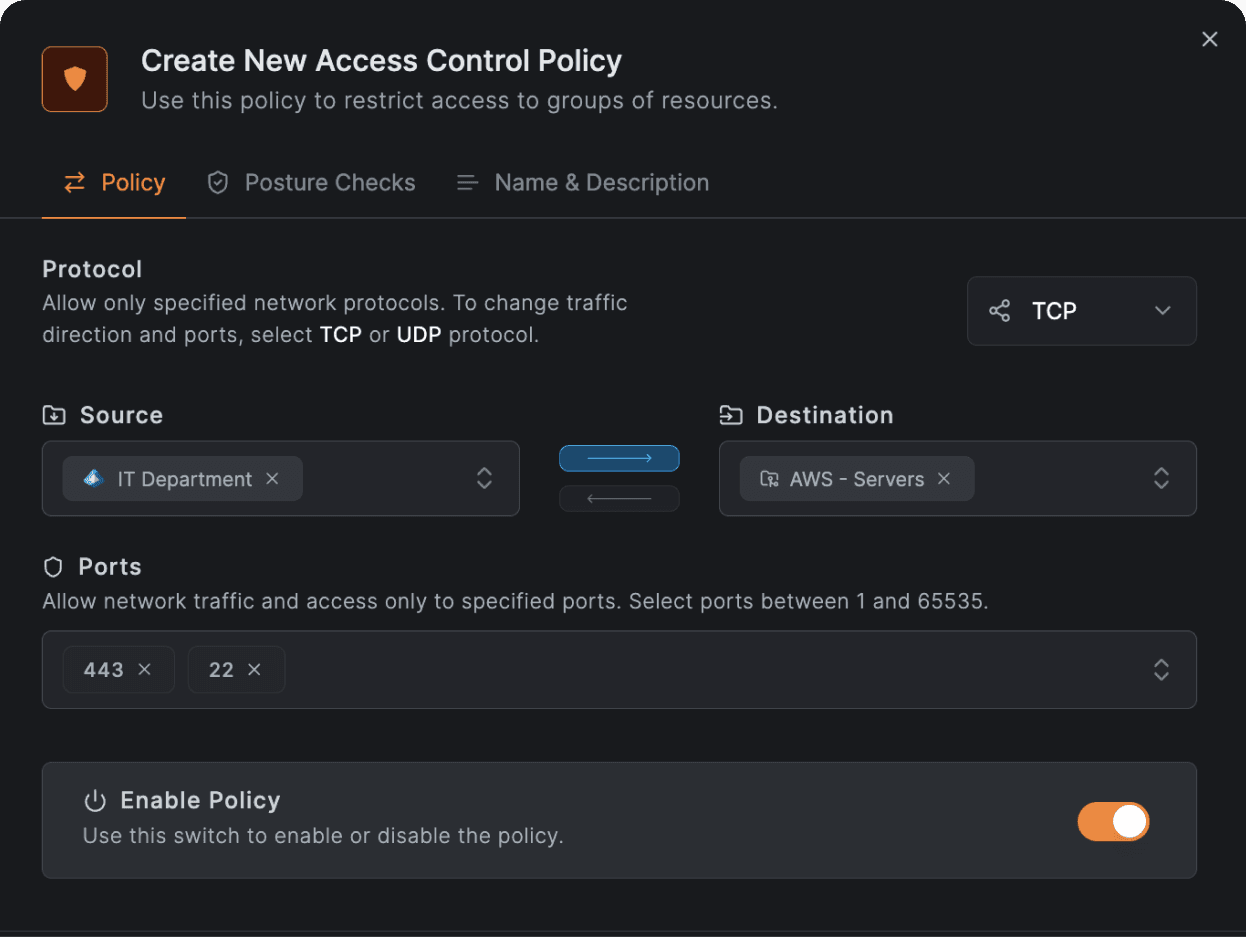
Task: Open the Ports selection dropdown
Action: pyautogui.click(x=1161, y=670)
